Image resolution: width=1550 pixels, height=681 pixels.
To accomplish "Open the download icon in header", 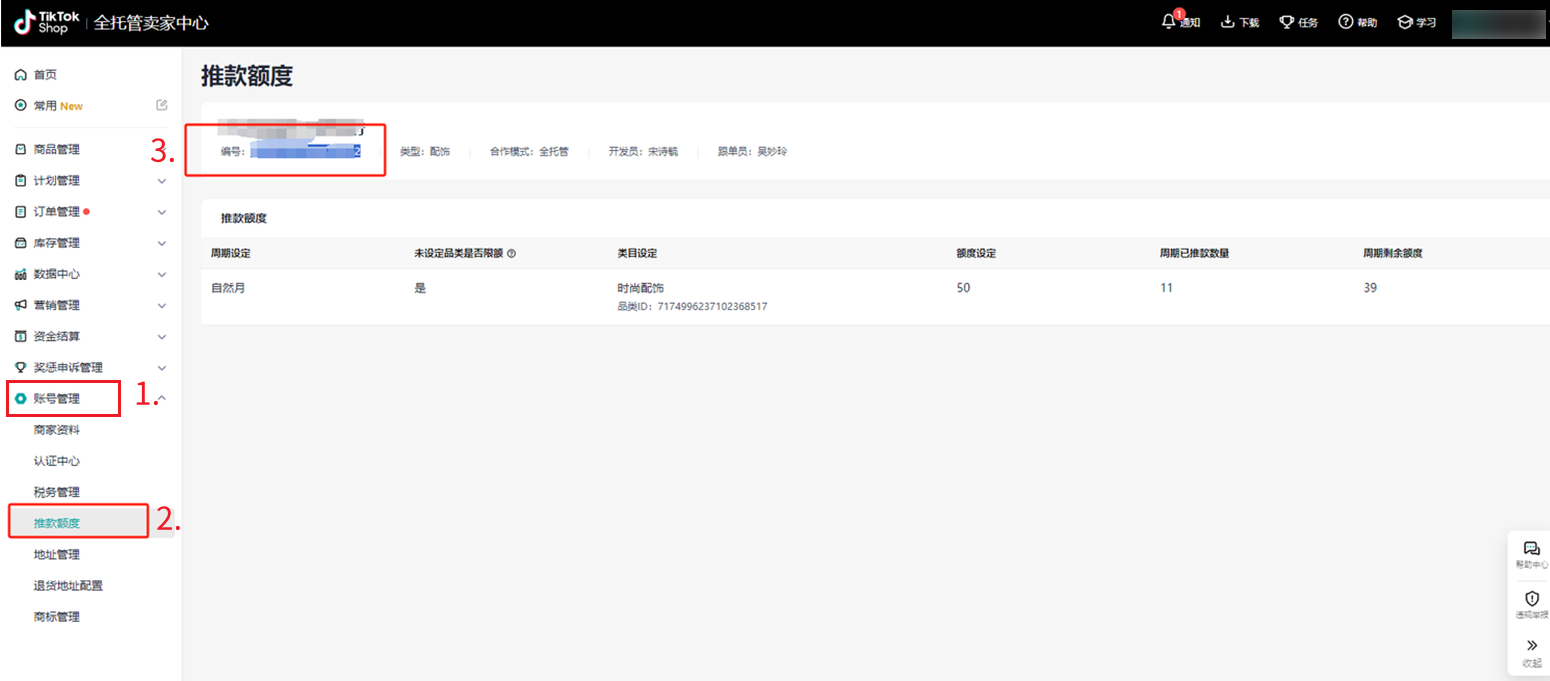I will click(x=1228, y=22).
